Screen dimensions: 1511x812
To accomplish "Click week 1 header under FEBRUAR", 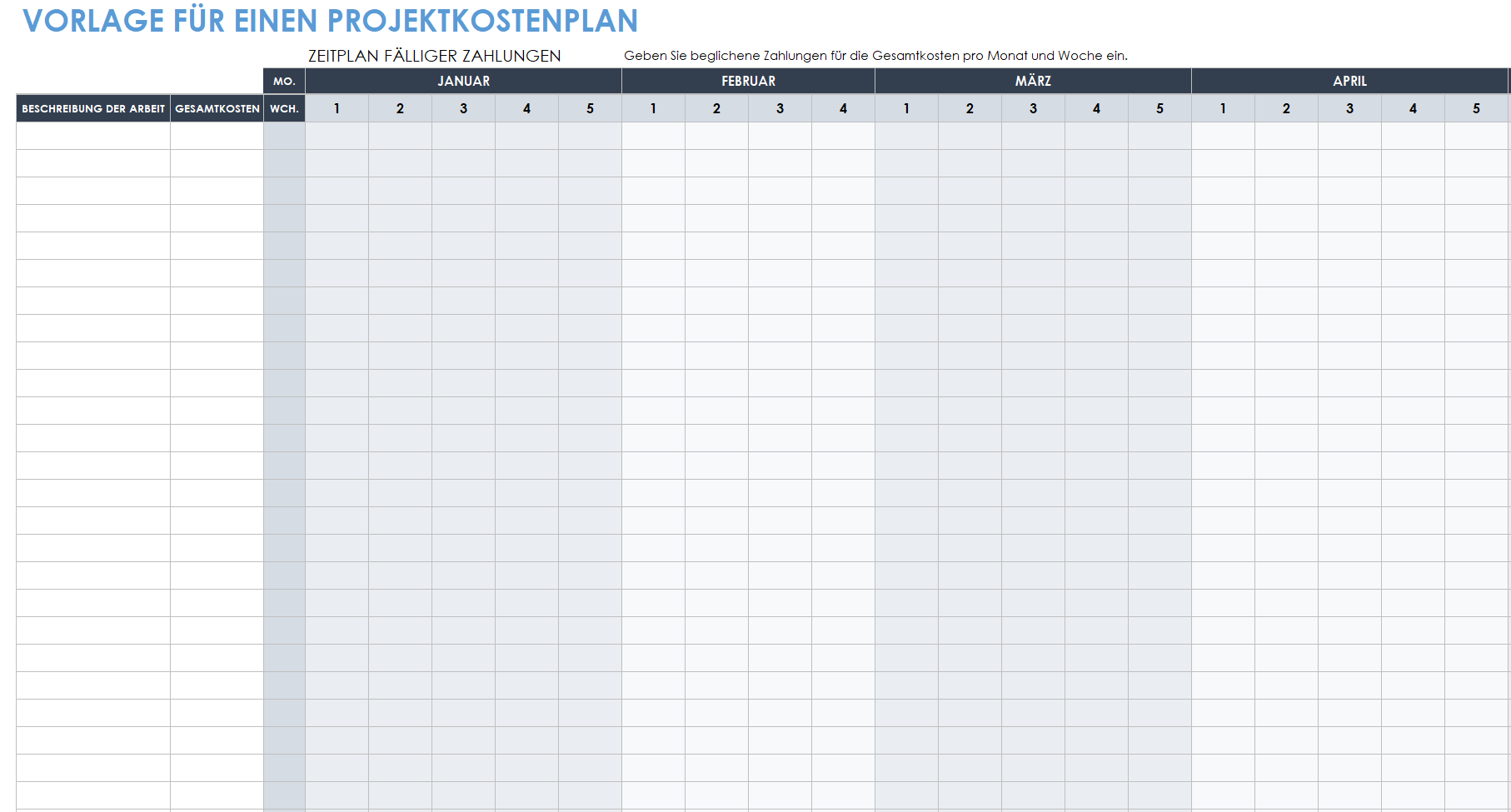I will (x=653, y=108).
